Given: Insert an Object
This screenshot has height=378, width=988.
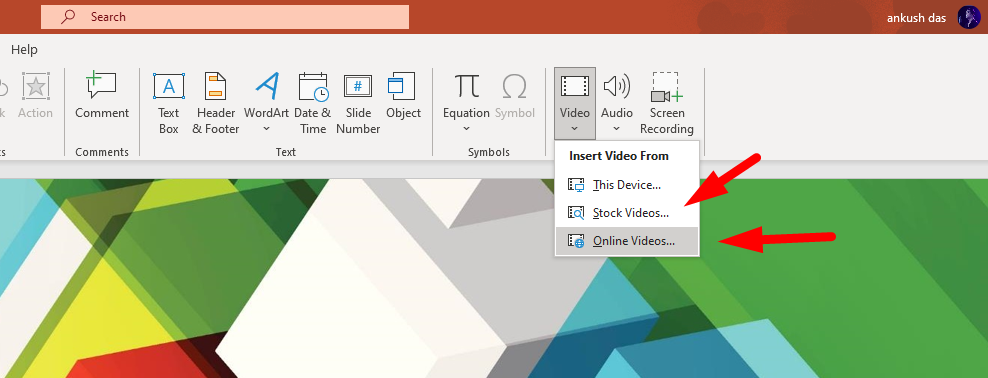Looking at the screenshot, I should 403,96.
